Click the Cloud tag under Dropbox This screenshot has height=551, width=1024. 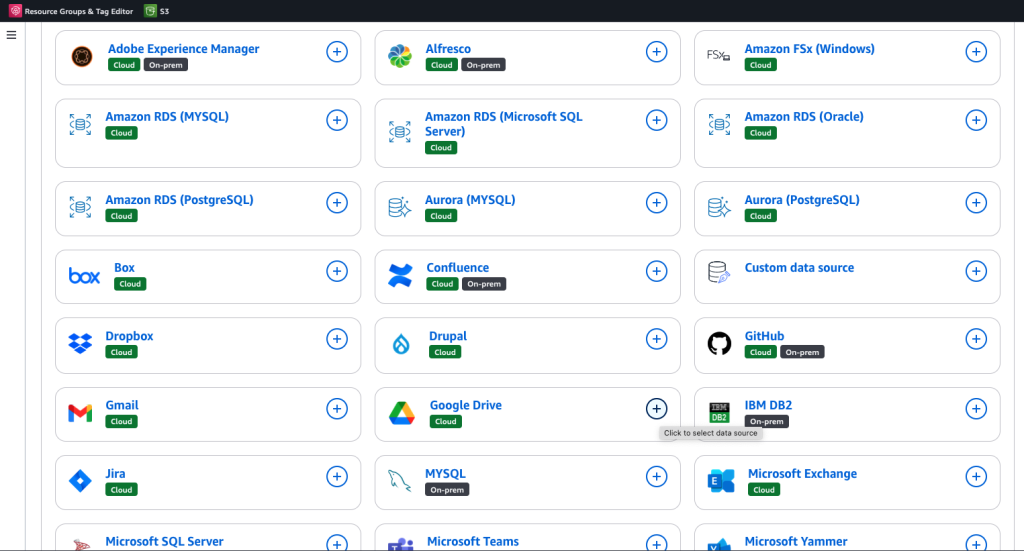pyautogui.click(x=121, y=353)
